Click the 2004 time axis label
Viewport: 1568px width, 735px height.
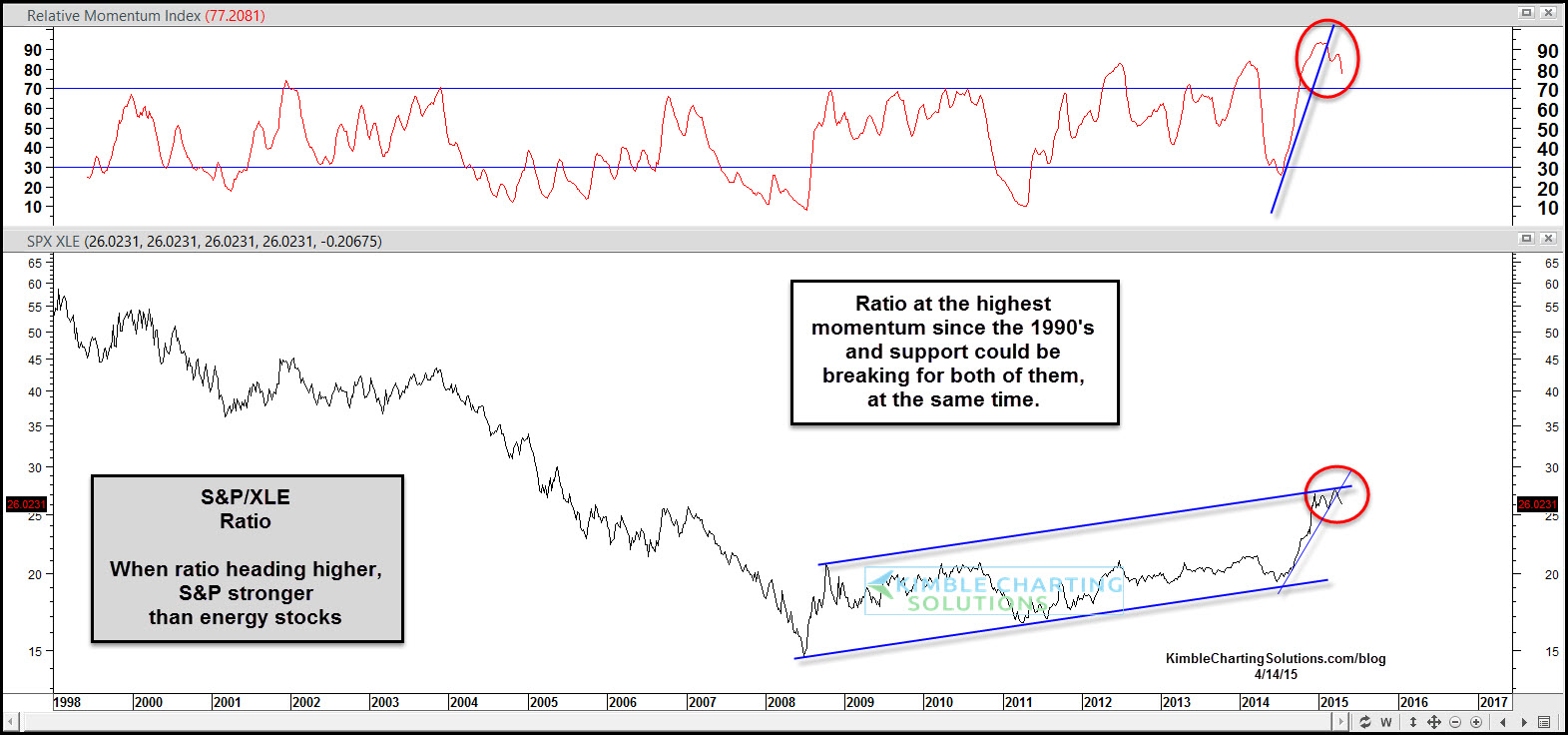point(464,702)
